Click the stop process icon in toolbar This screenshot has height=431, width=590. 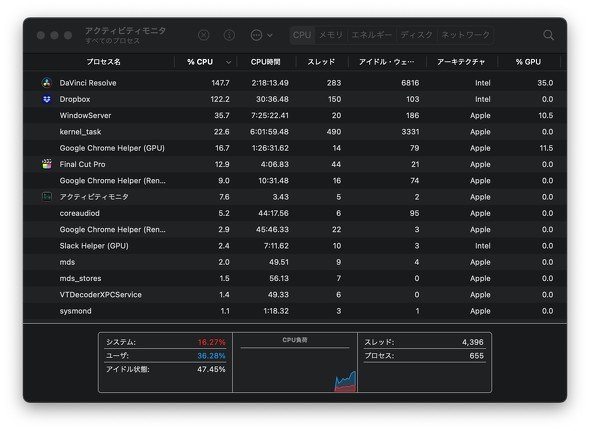204,35
